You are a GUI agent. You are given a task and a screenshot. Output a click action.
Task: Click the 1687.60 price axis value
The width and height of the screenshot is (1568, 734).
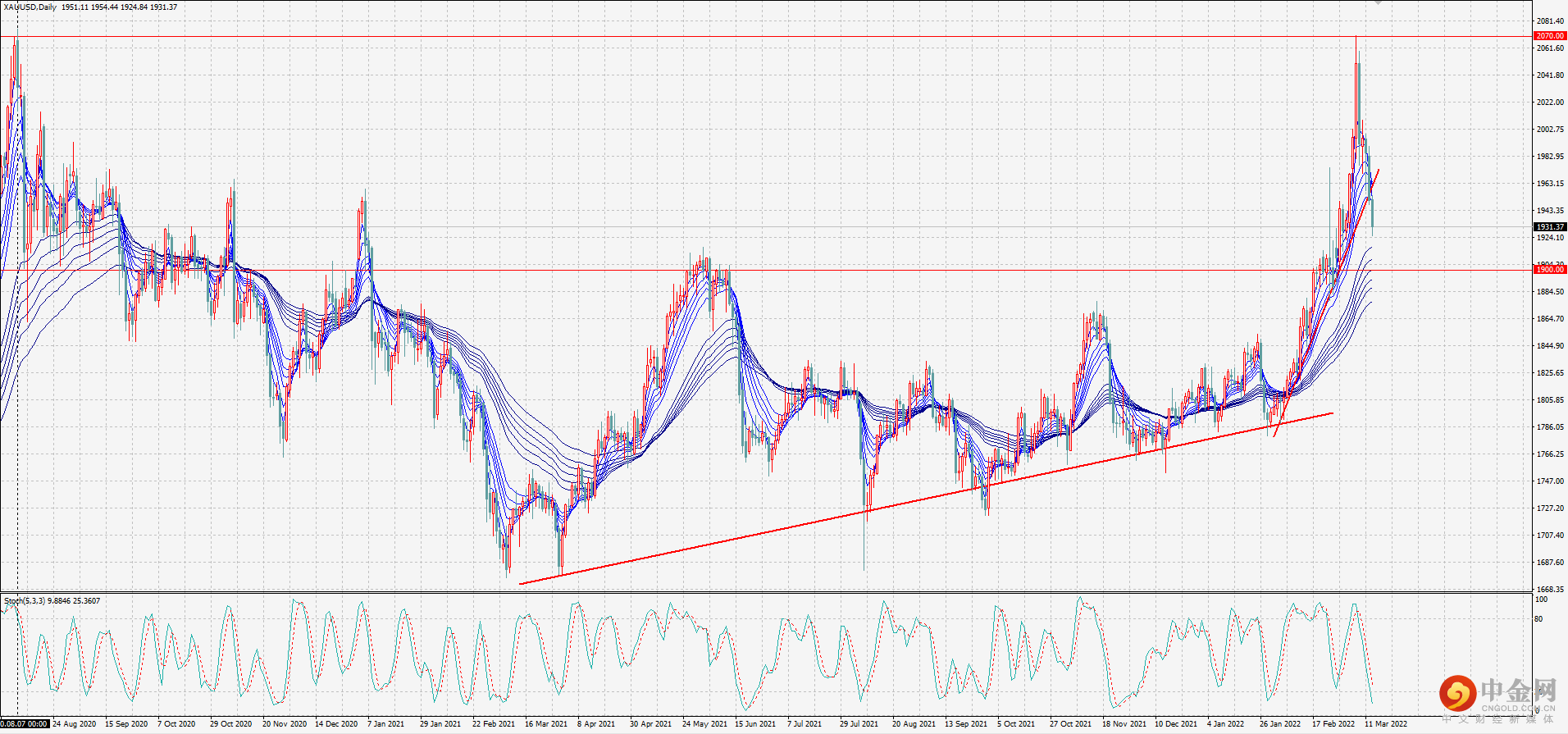(1550, 563)
